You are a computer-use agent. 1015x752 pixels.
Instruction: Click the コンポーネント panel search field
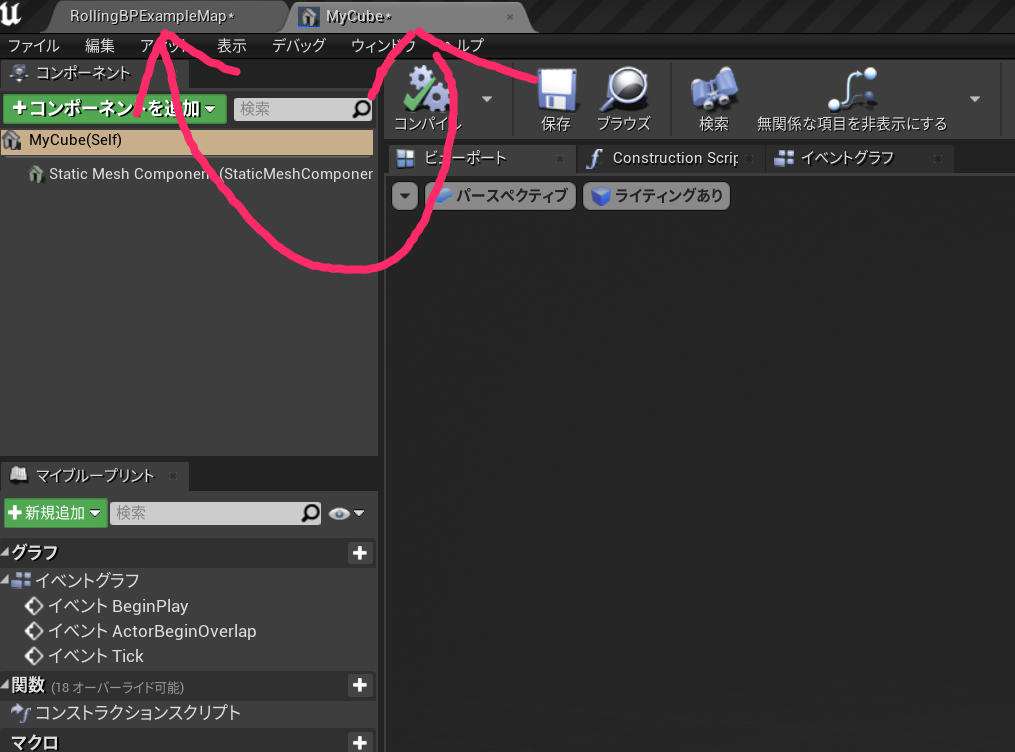tap(293, 109)
